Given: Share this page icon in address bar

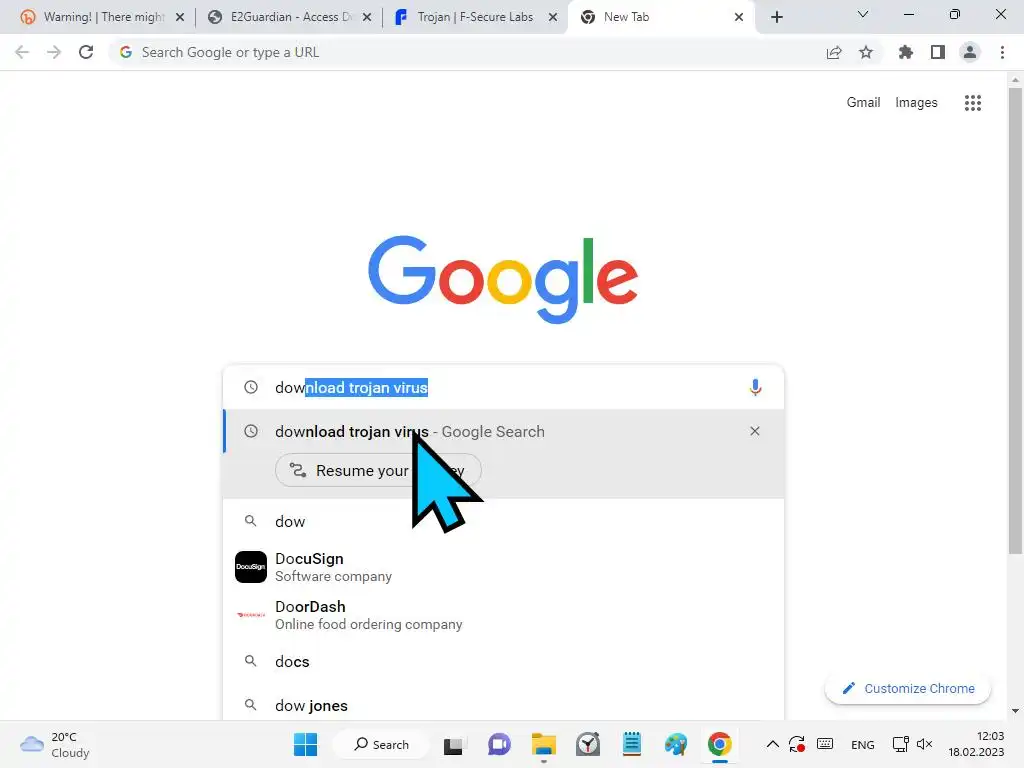Looking at the screenshot, I should point(834,52).
